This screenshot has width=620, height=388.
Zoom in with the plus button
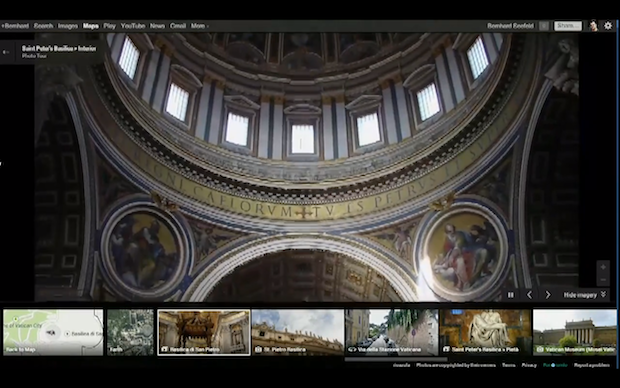pyautogui.click(x=603, y=267)
